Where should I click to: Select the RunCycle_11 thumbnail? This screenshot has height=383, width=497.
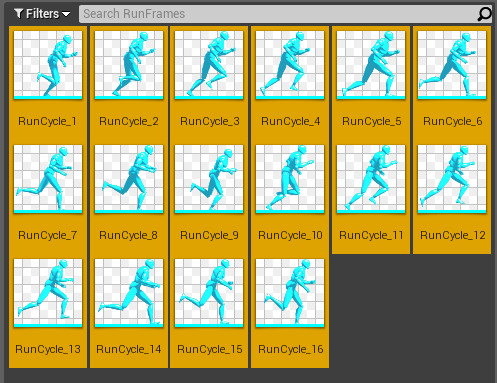pos(371,179)
